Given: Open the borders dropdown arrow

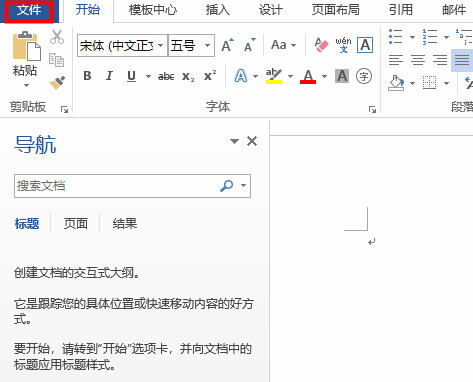Looking at the screenshot, I should coord(446,83).
